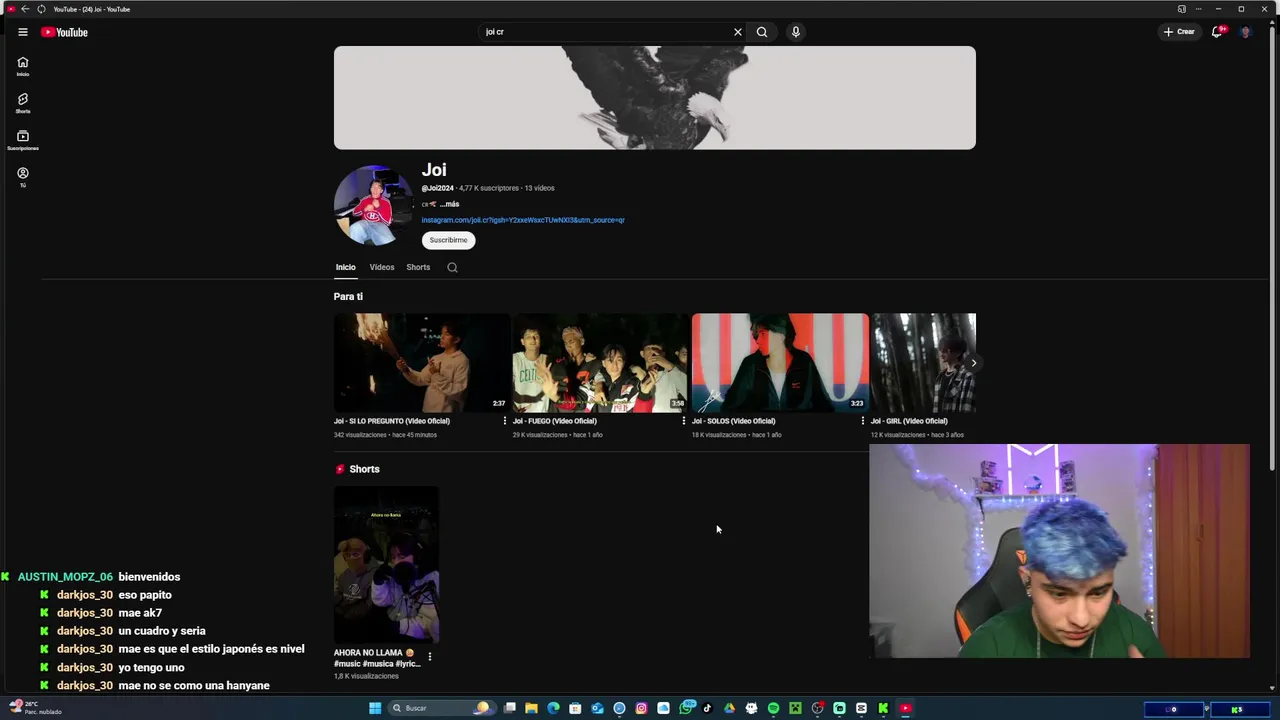Search within the Joi channel
This screenshot has width=1280, height=720.
point(452,267)
